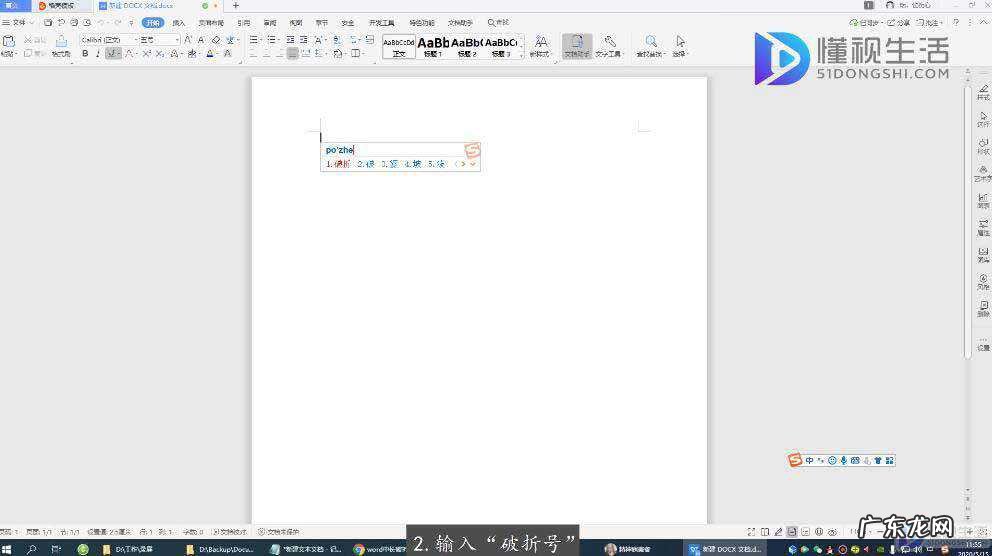Expand the IME candidate list arrow
The image size is (992, 556).
[x=473, y=164]
